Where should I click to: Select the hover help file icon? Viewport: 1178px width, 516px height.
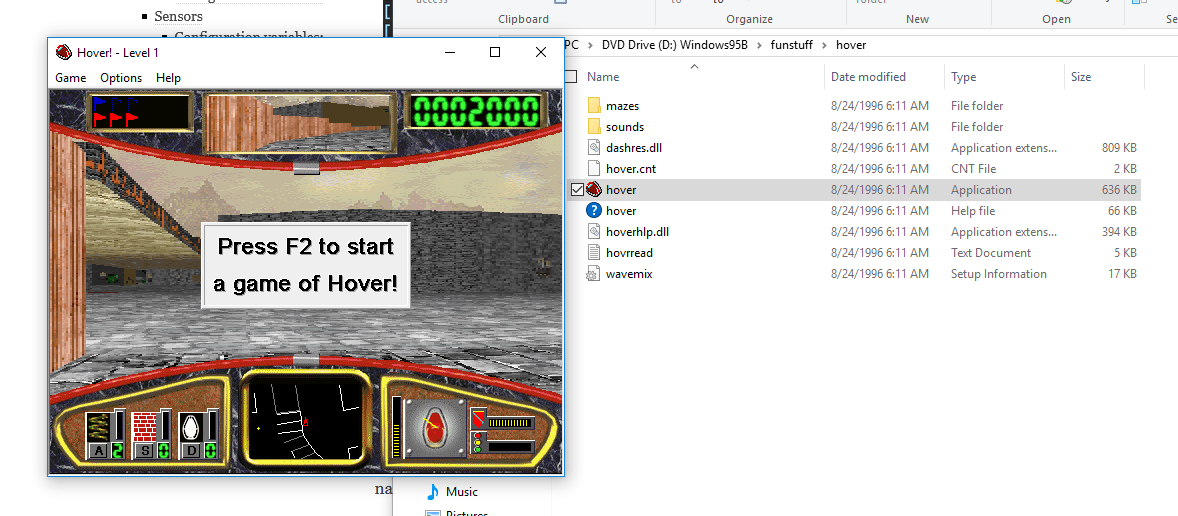(x=594, y=211)
